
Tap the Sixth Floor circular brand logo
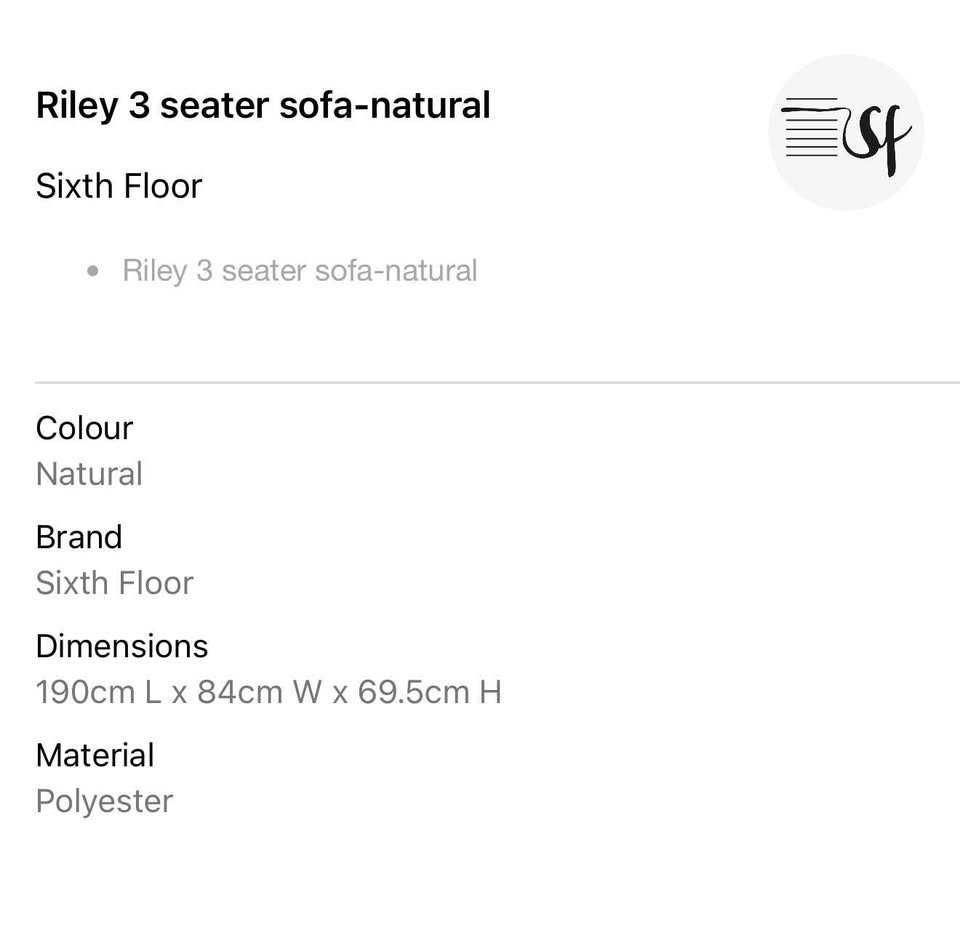tap(846, 132)
